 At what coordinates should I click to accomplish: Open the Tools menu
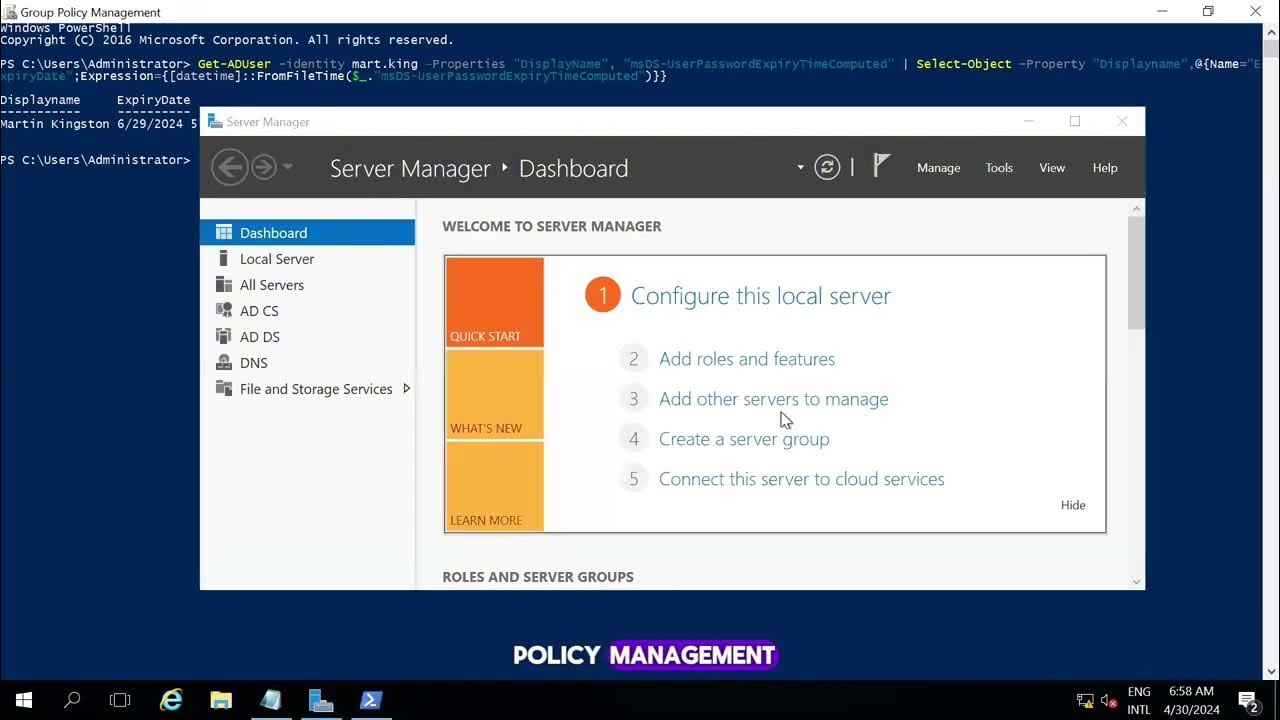999,168
